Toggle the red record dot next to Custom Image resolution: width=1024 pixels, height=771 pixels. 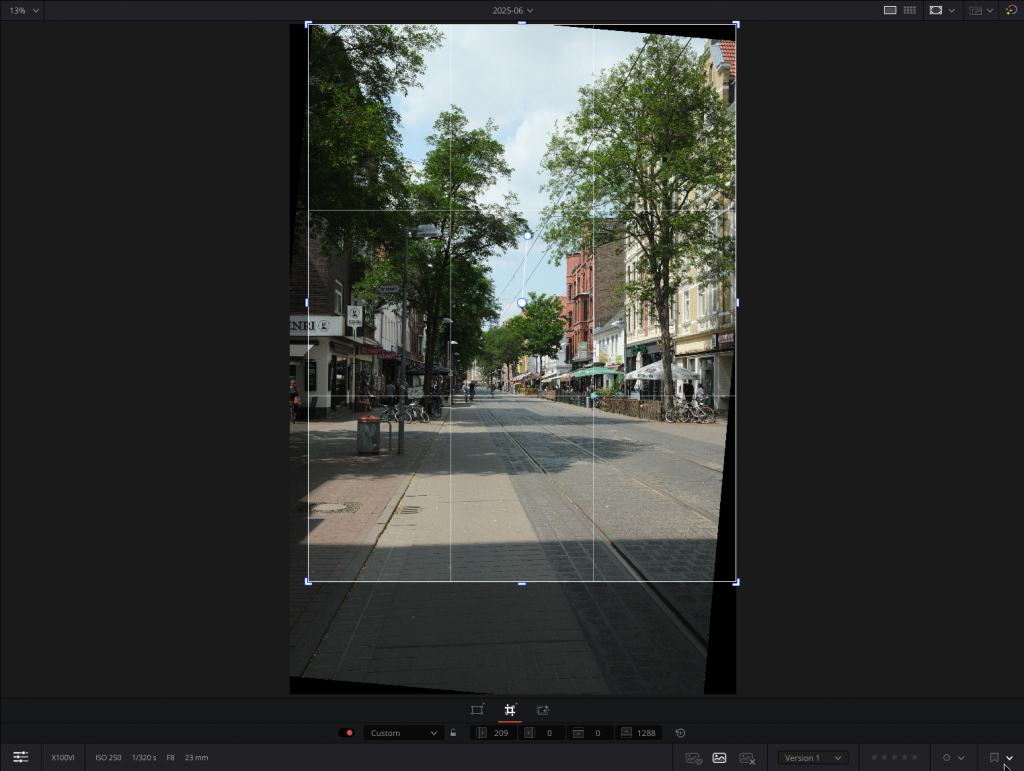349,733
